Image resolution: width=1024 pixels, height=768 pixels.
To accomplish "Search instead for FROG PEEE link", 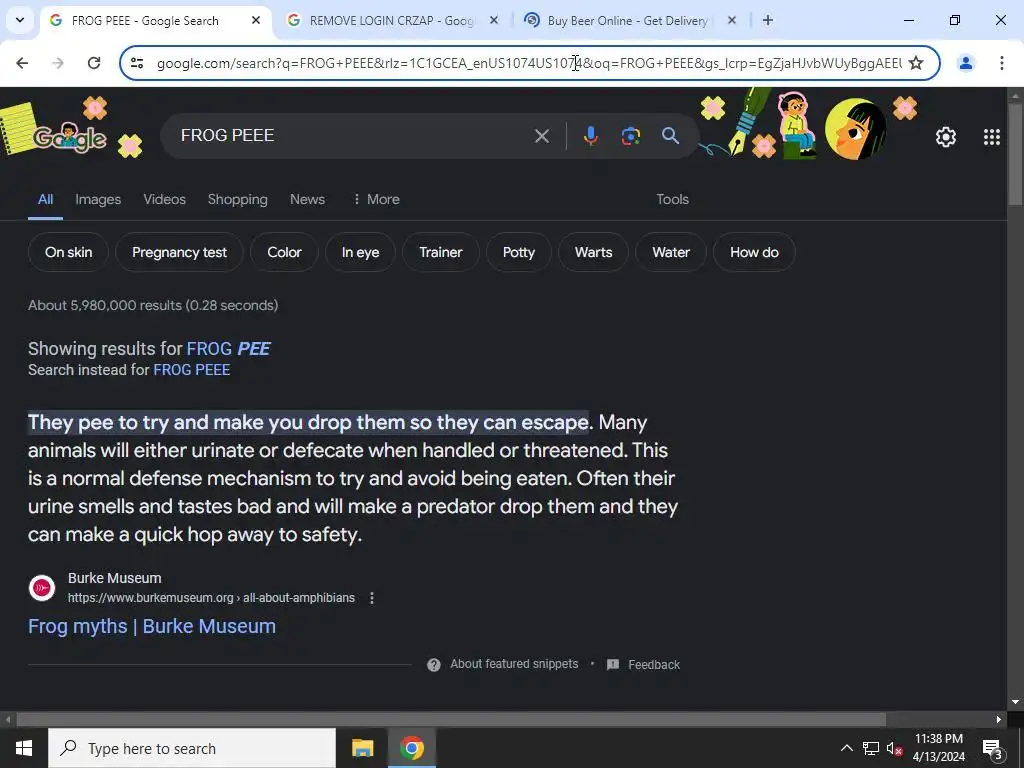I will 191,370.
